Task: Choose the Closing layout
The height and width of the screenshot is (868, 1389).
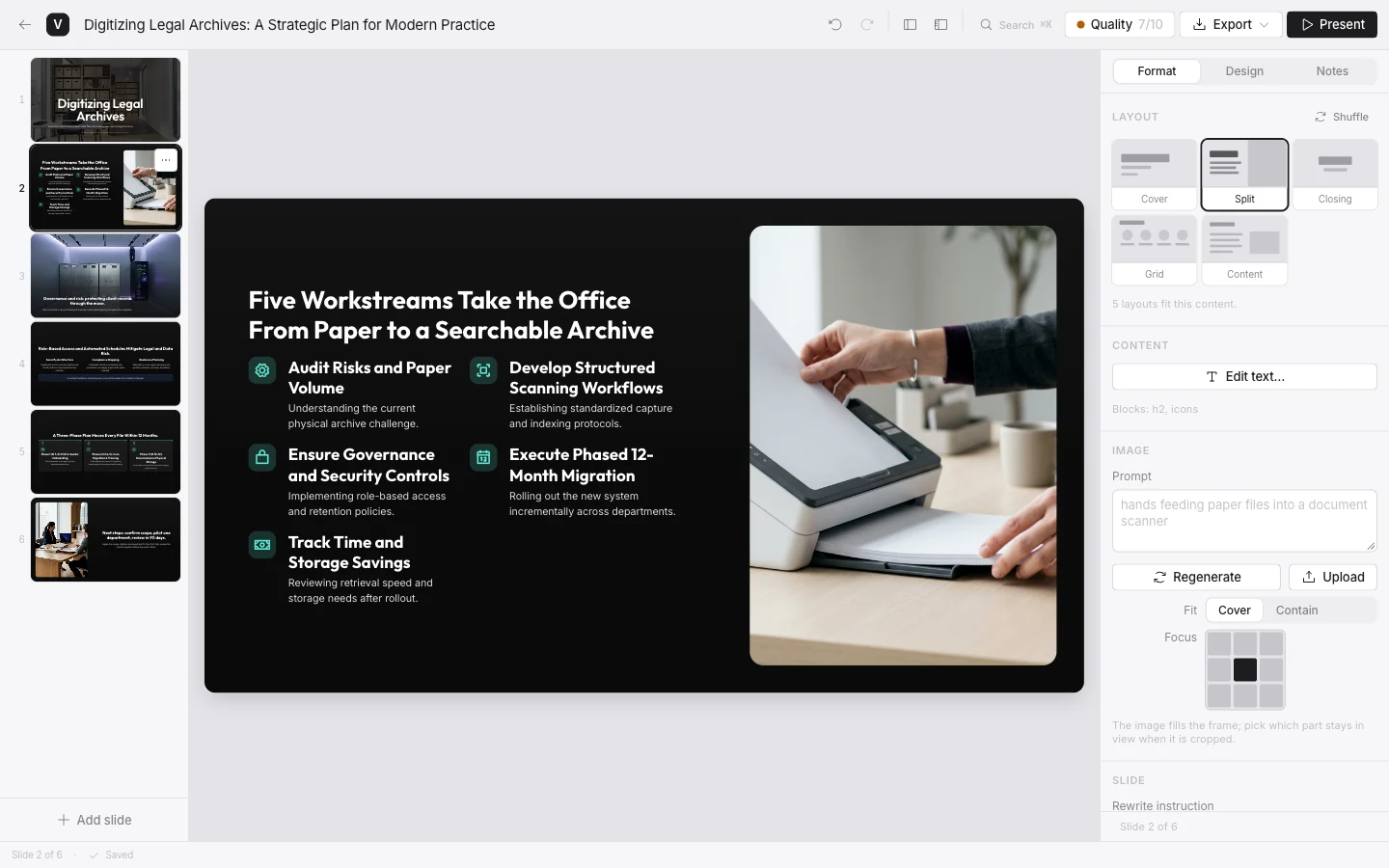Action: click(x=1335, y=175)
